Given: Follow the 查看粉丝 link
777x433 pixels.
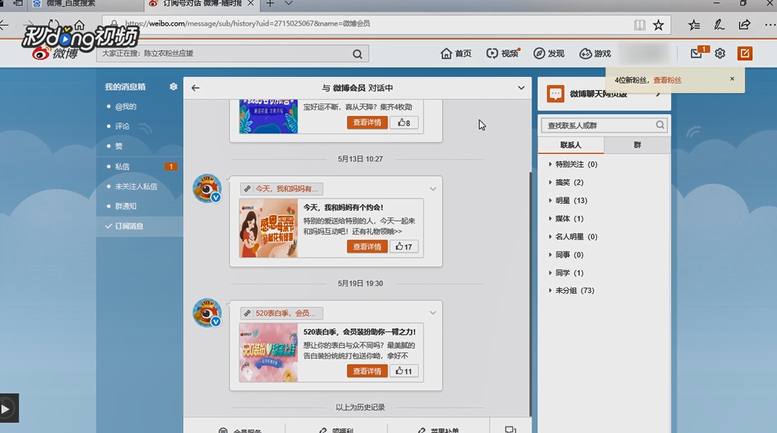Looking at the screenshot, I should [x=667, y=80].
